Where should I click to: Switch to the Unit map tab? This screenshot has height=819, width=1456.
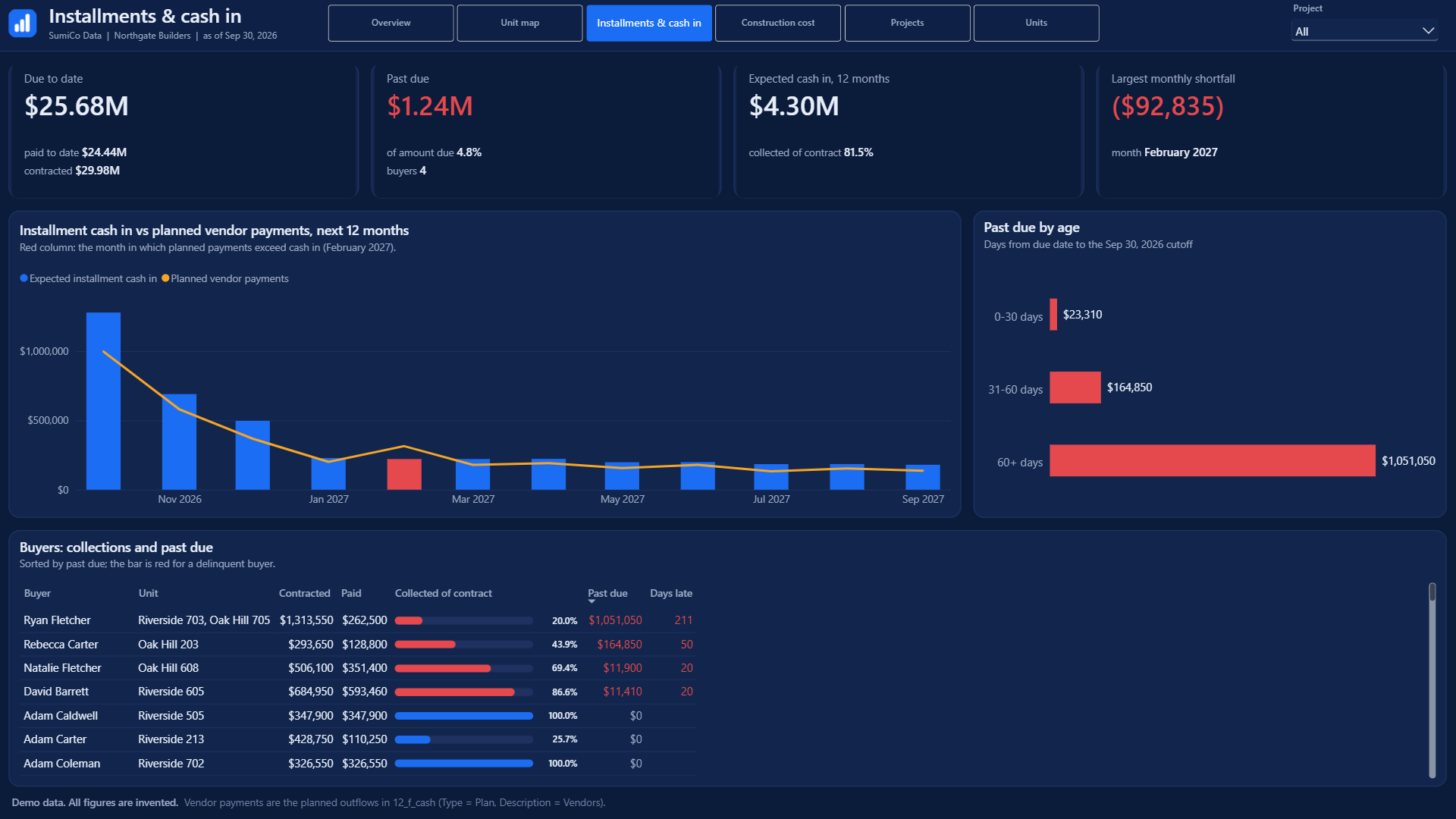tap(519, 23)
